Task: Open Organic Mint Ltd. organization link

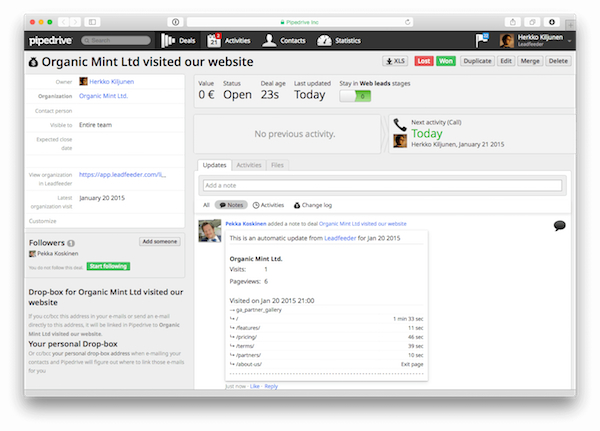Action: (103, 96)
